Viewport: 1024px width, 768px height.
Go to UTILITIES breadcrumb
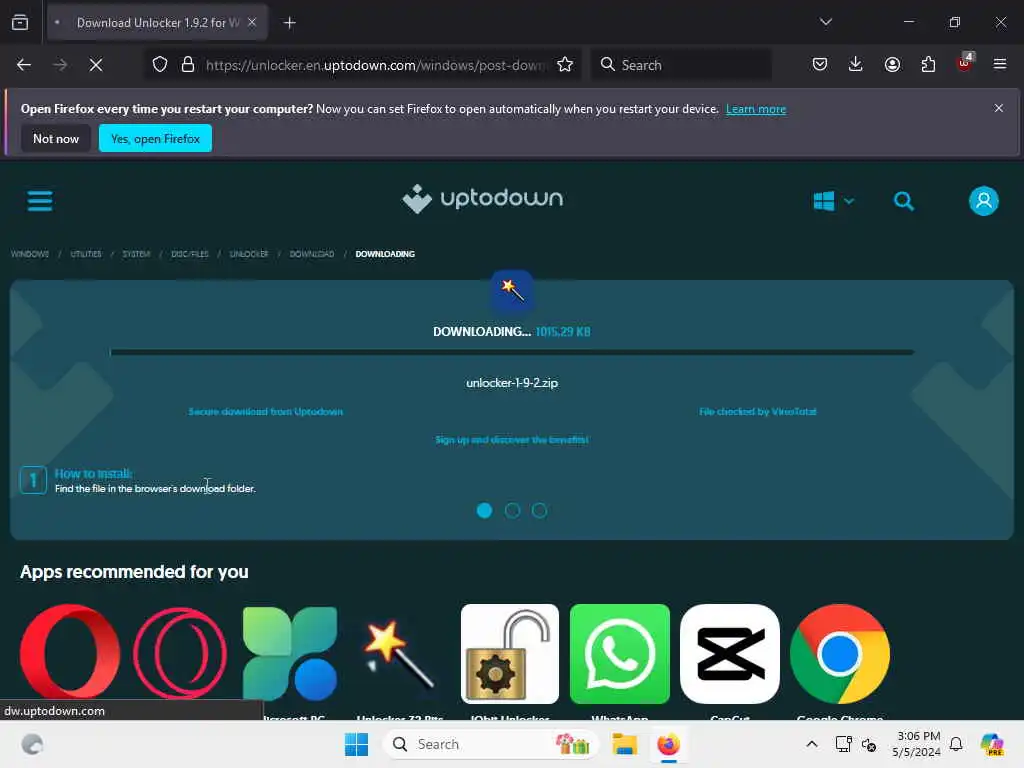86,254
